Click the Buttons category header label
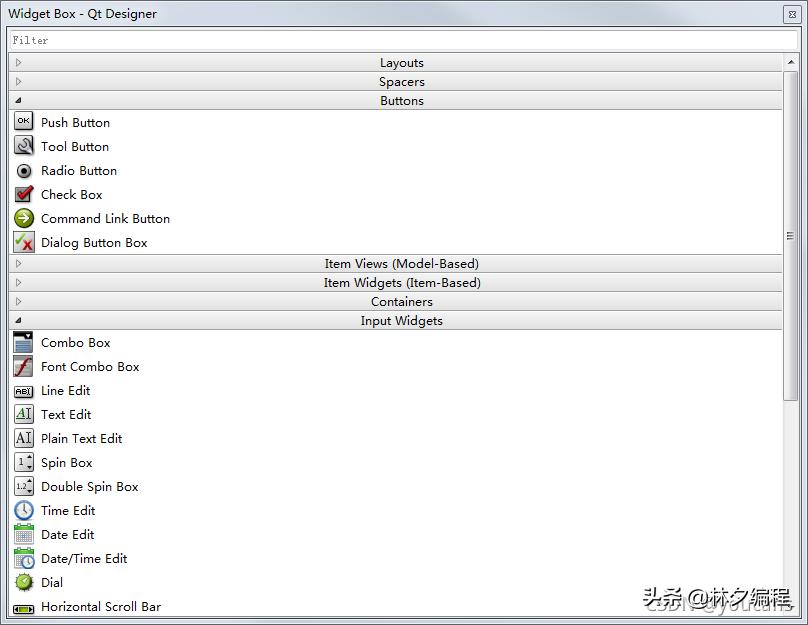Viewport: 808px width, 625px height. point(402,101)
